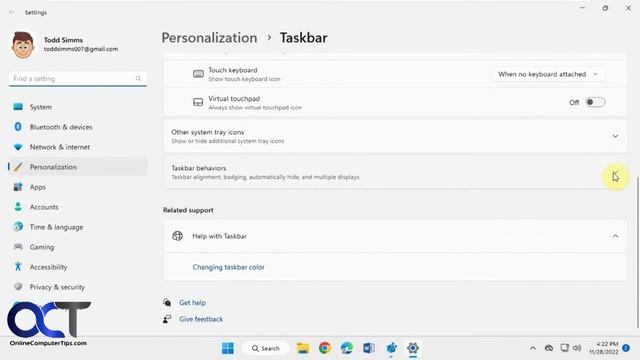Click the Time & language globe icon
This screenshot has height=360, width=640.
(18, 227)
